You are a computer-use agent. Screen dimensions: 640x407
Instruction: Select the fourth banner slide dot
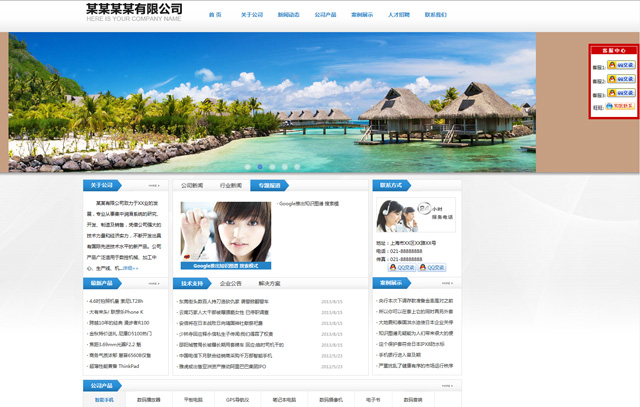click(284, 167)
